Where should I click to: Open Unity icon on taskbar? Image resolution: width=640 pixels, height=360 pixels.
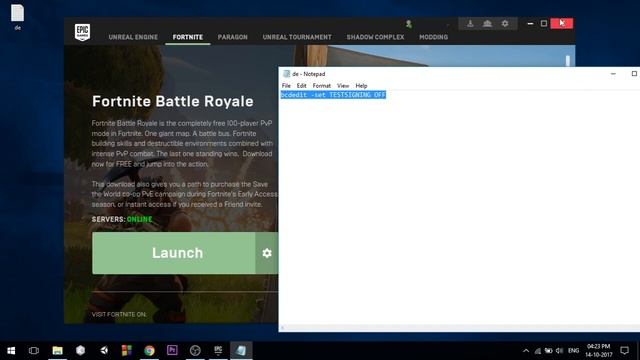tap(104, 351)
